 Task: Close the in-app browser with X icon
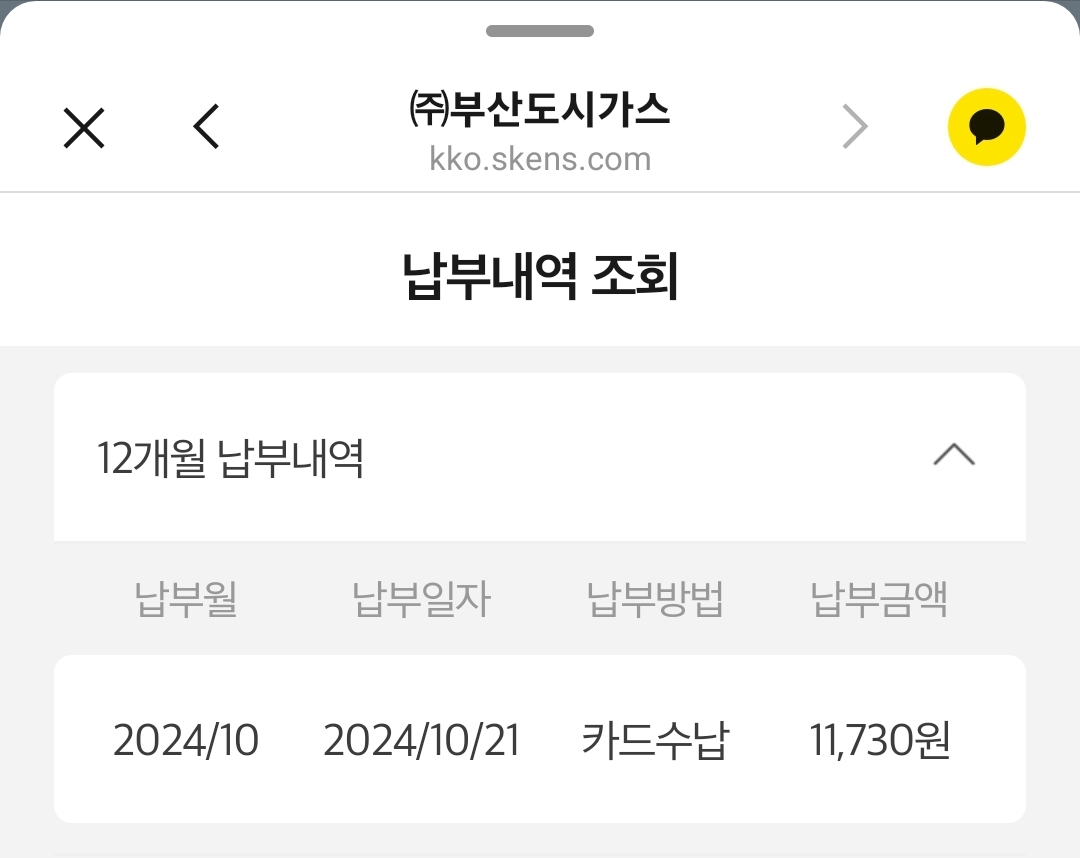tap(84, 128)
